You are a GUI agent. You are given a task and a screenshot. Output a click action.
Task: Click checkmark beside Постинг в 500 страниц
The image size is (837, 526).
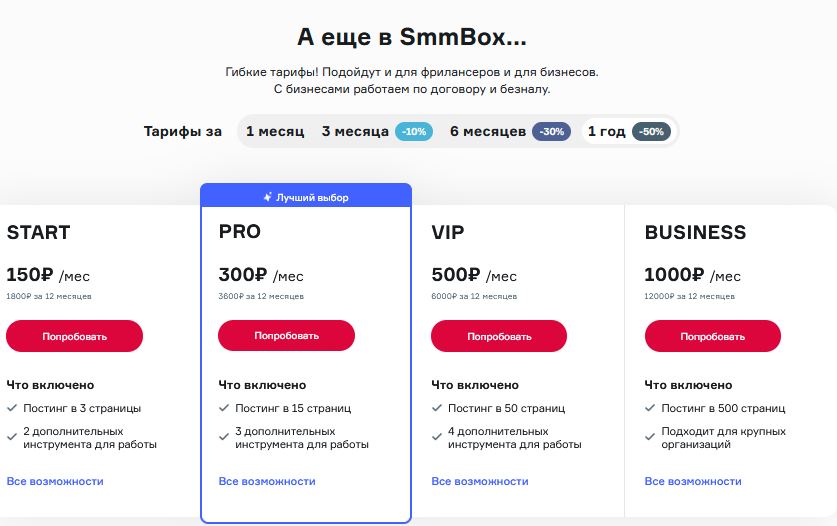[650, 408]
